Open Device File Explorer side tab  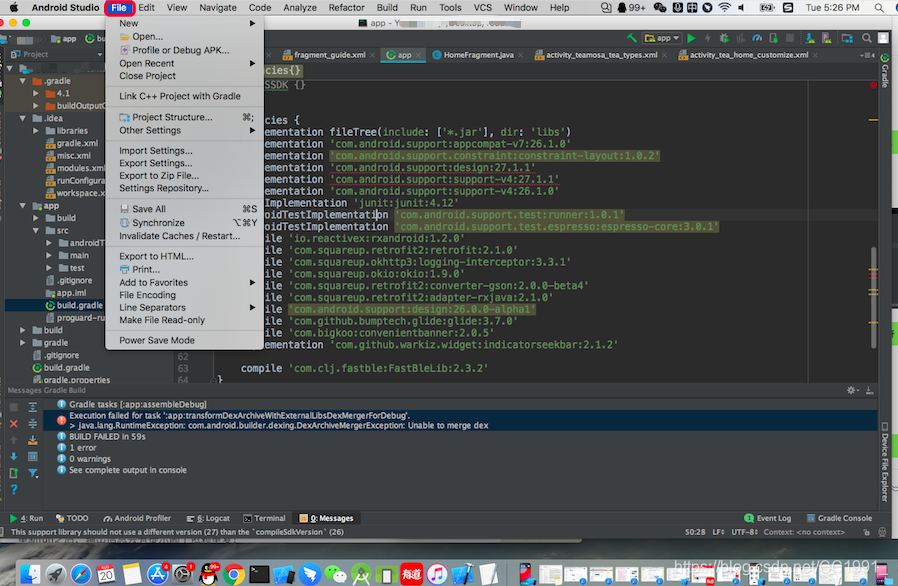coord(885,463)
